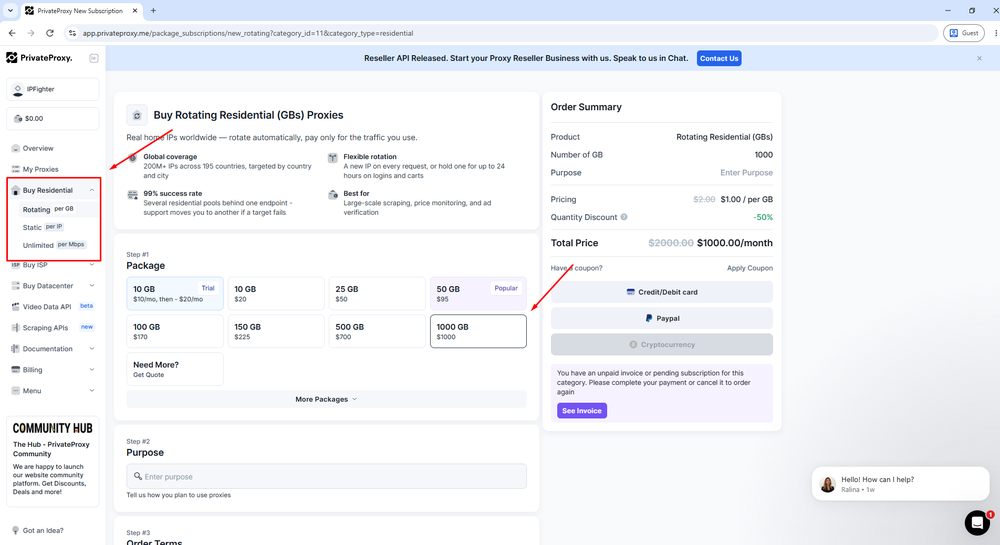Pay with Credit/Debit card
This screenshot has width=1000, height=545.
[662, 293]
